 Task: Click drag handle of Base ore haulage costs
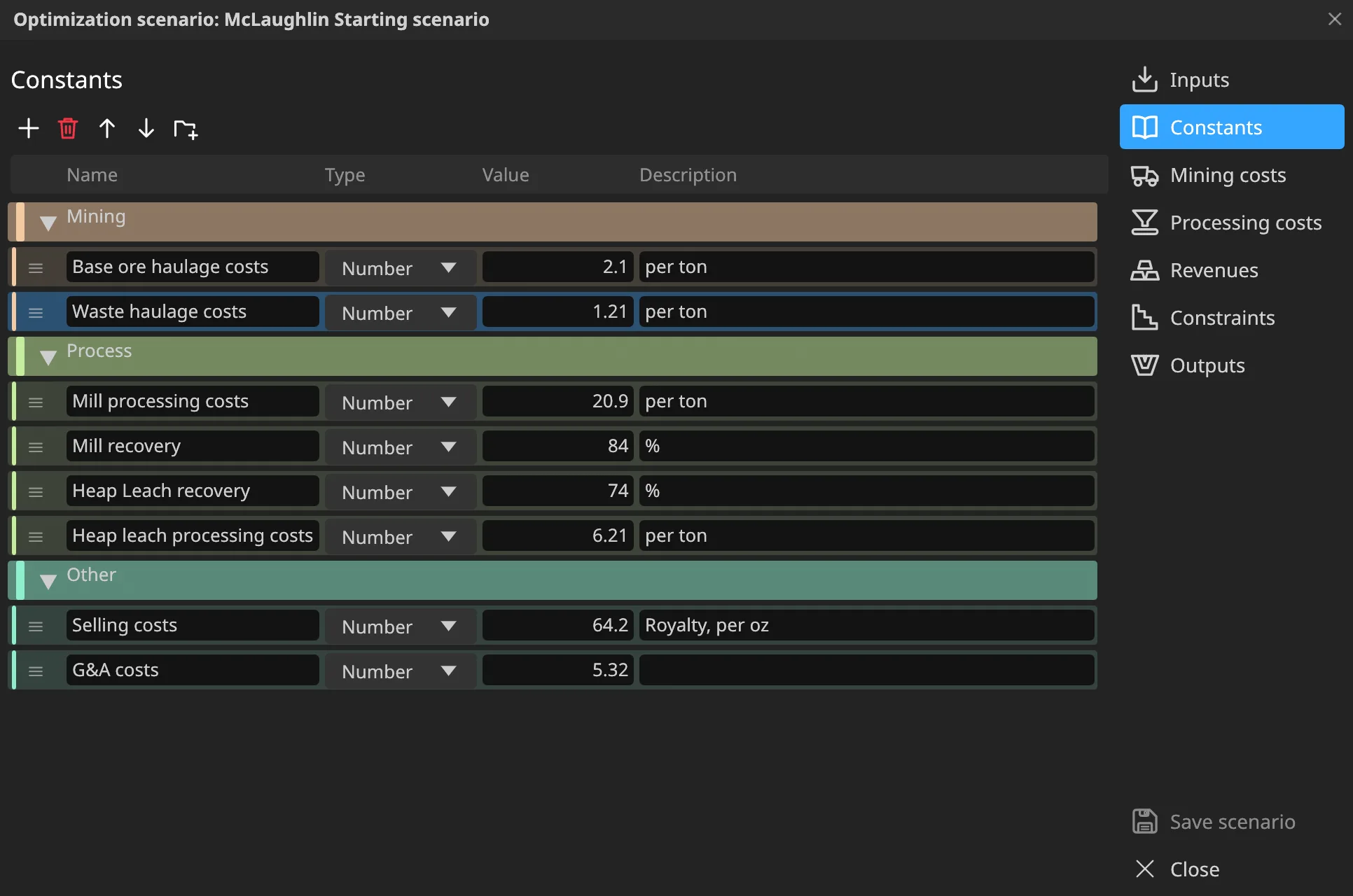(36, 268)
